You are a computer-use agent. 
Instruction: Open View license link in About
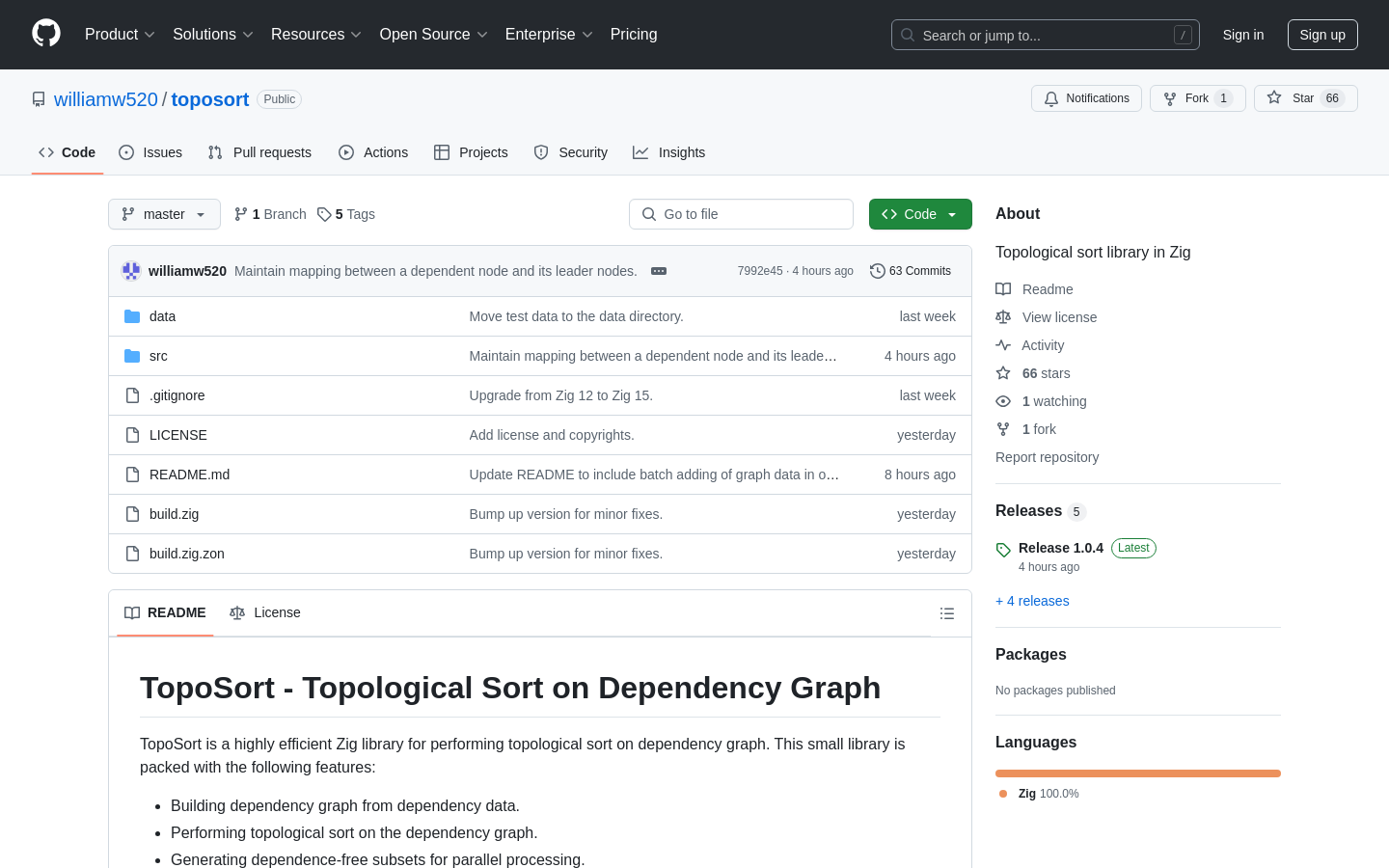point(1046,317)
